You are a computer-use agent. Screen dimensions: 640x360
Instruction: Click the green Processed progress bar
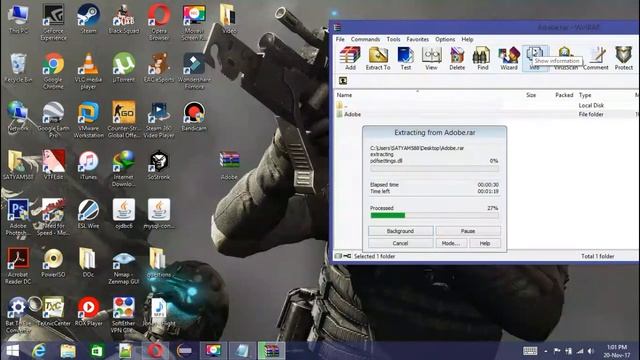434,215
